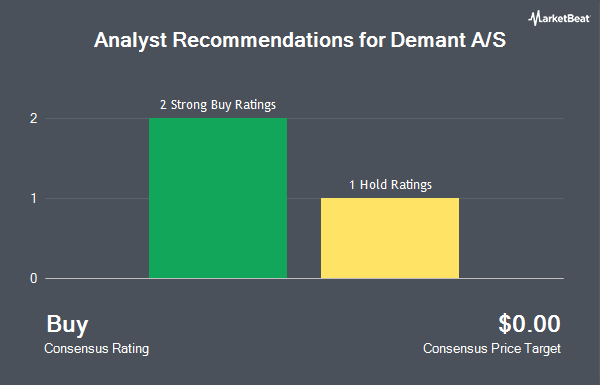This screenshot has height=385, width=600.
Task: Click the Consensus Rating caption
Action: [x=96, y=349]
